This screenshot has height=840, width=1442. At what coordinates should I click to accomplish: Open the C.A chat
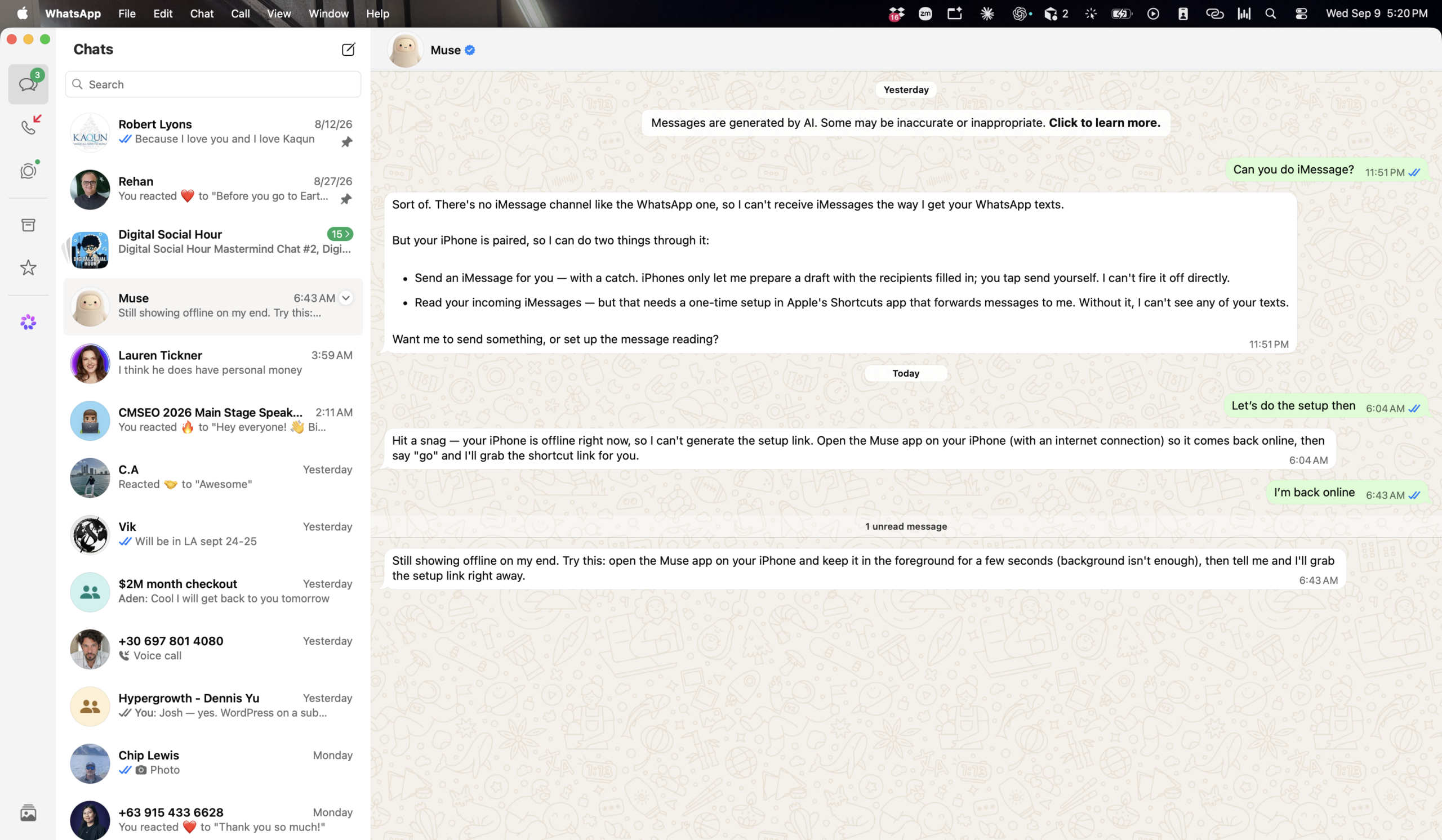[x=213, y=477]
